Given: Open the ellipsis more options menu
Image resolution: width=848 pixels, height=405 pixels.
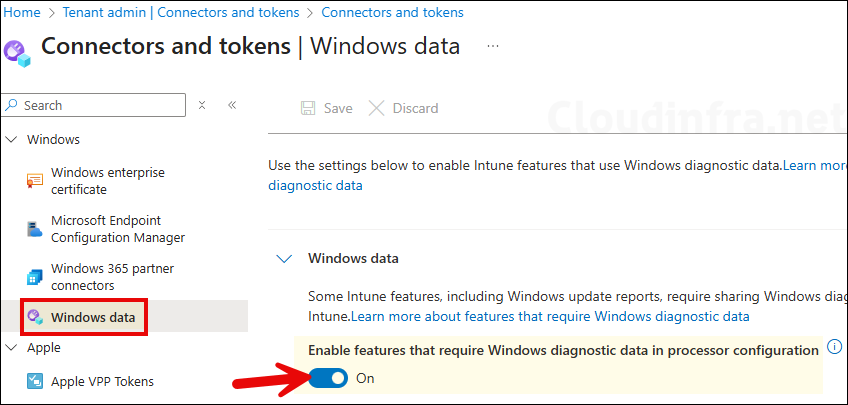Looking at the screenshot, I should point(493,47).
